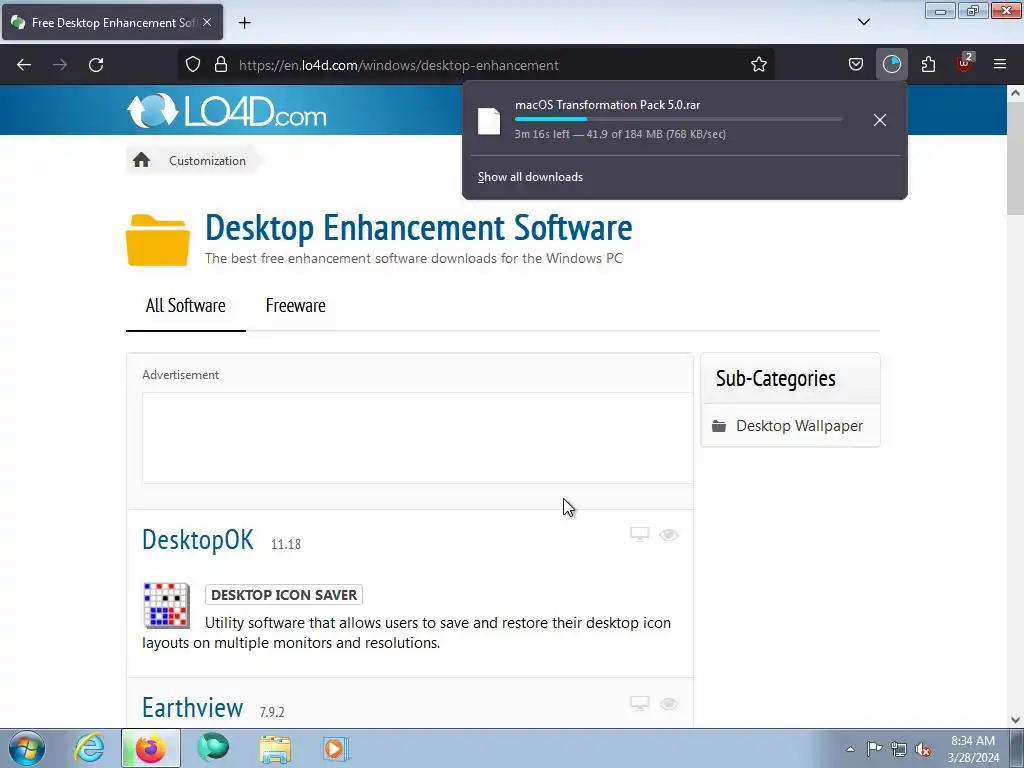Click the Desktop Wallpaper folder icon
1024x768 pixels.
(x=719, y=426)
